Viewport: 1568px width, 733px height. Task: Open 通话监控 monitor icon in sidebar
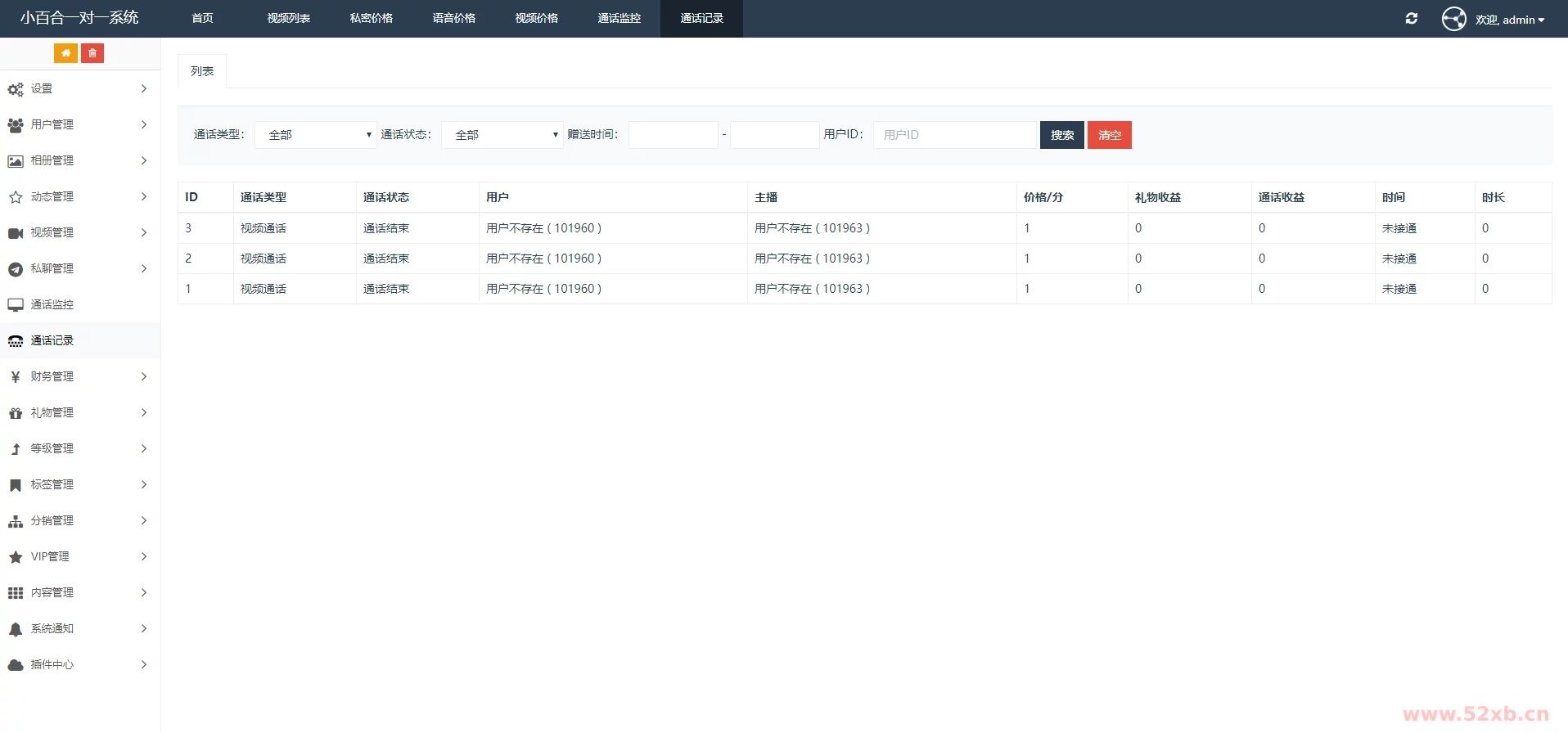coord(16,304)
